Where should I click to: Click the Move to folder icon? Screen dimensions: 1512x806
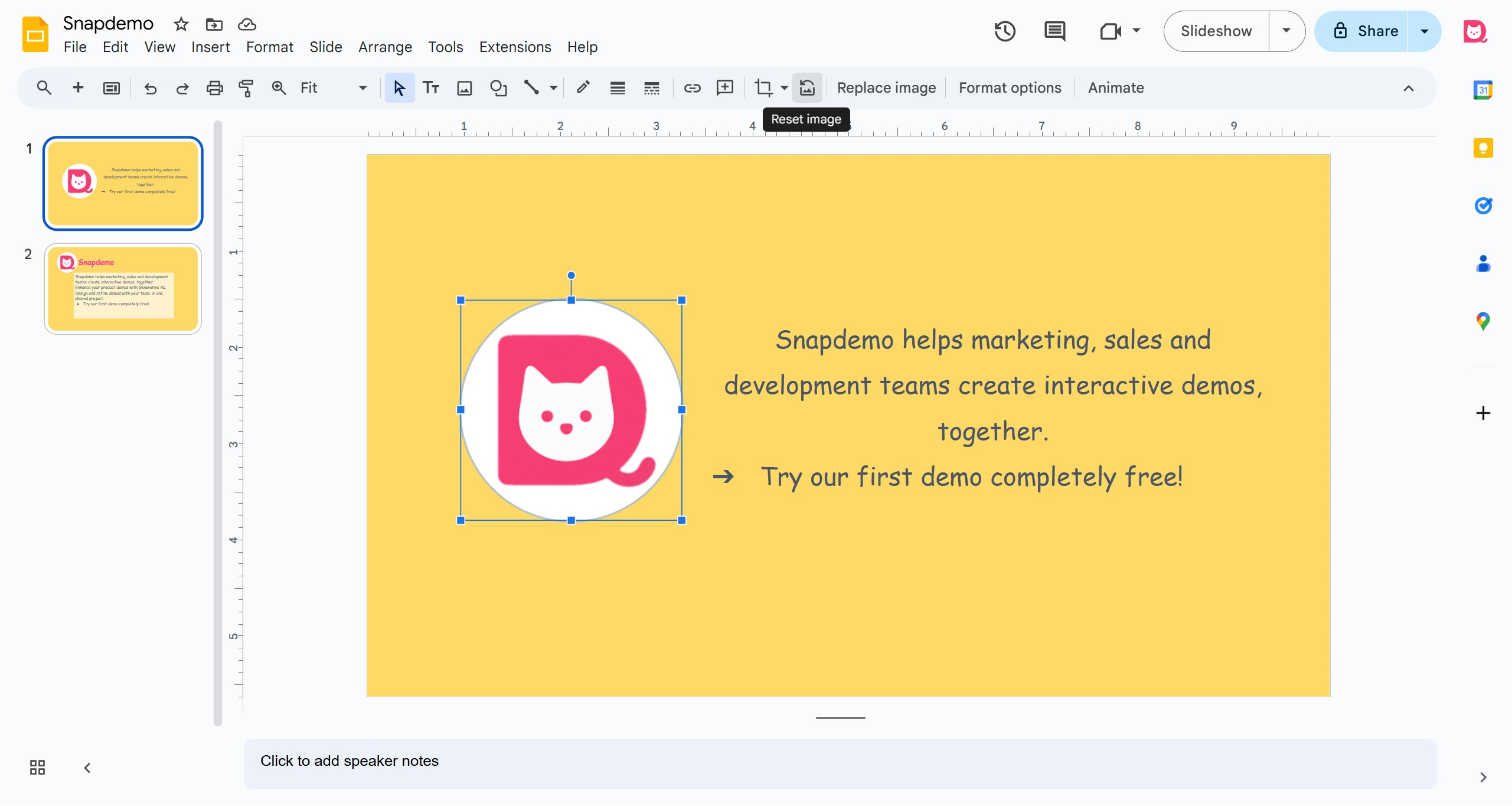(214, 24)
